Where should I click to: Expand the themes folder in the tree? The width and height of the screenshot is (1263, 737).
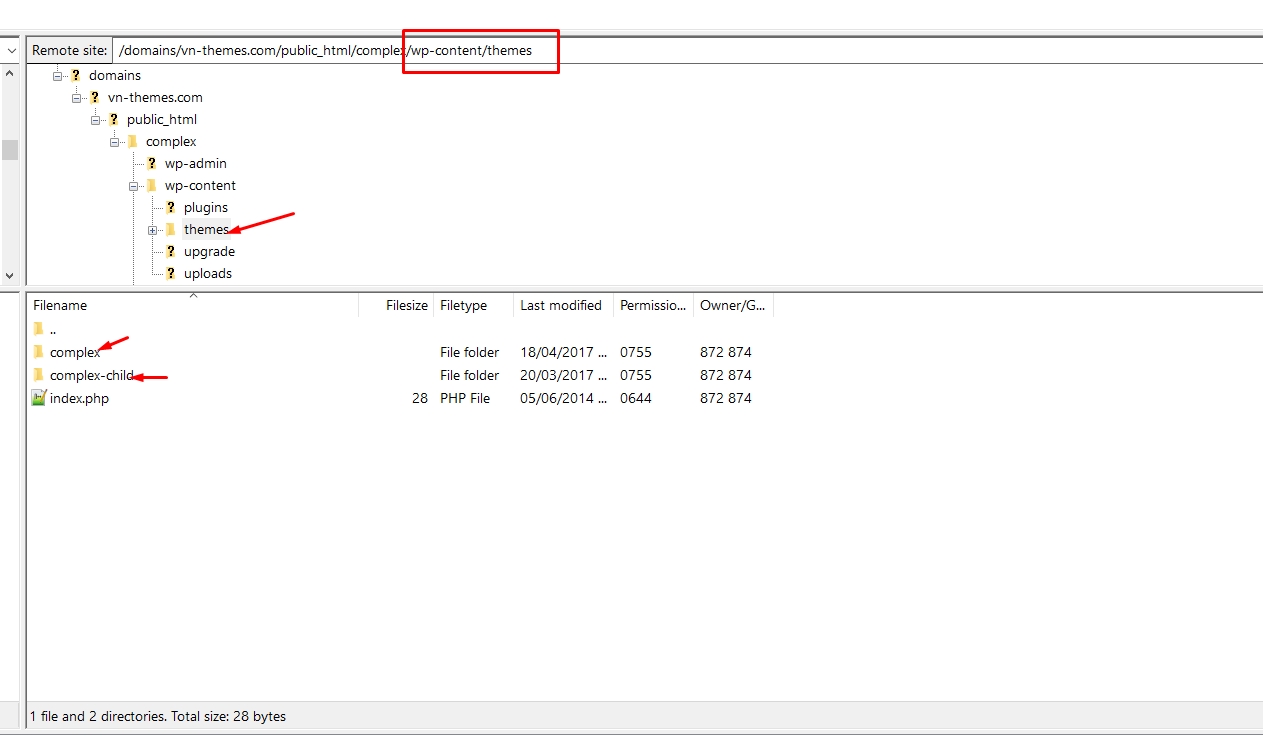click(x=153, y=230)
